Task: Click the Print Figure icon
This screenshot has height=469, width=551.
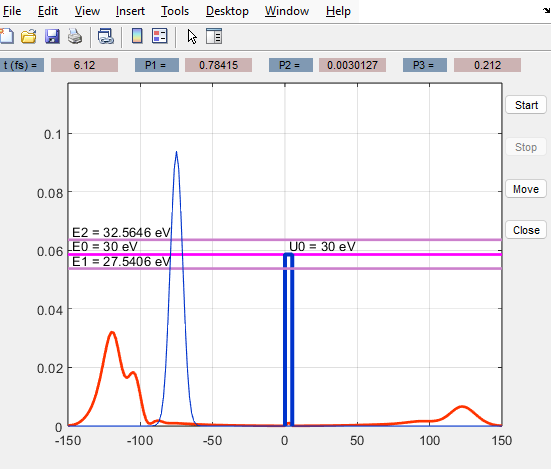Action: click(x=75, y=36)
